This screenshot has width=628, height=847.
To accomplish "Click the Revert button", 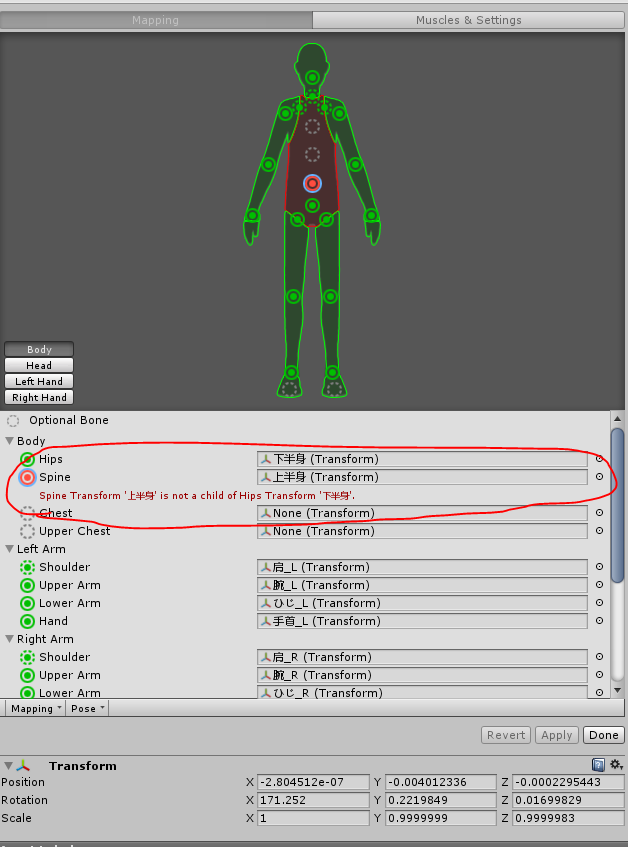I will (x=506, y=735).
